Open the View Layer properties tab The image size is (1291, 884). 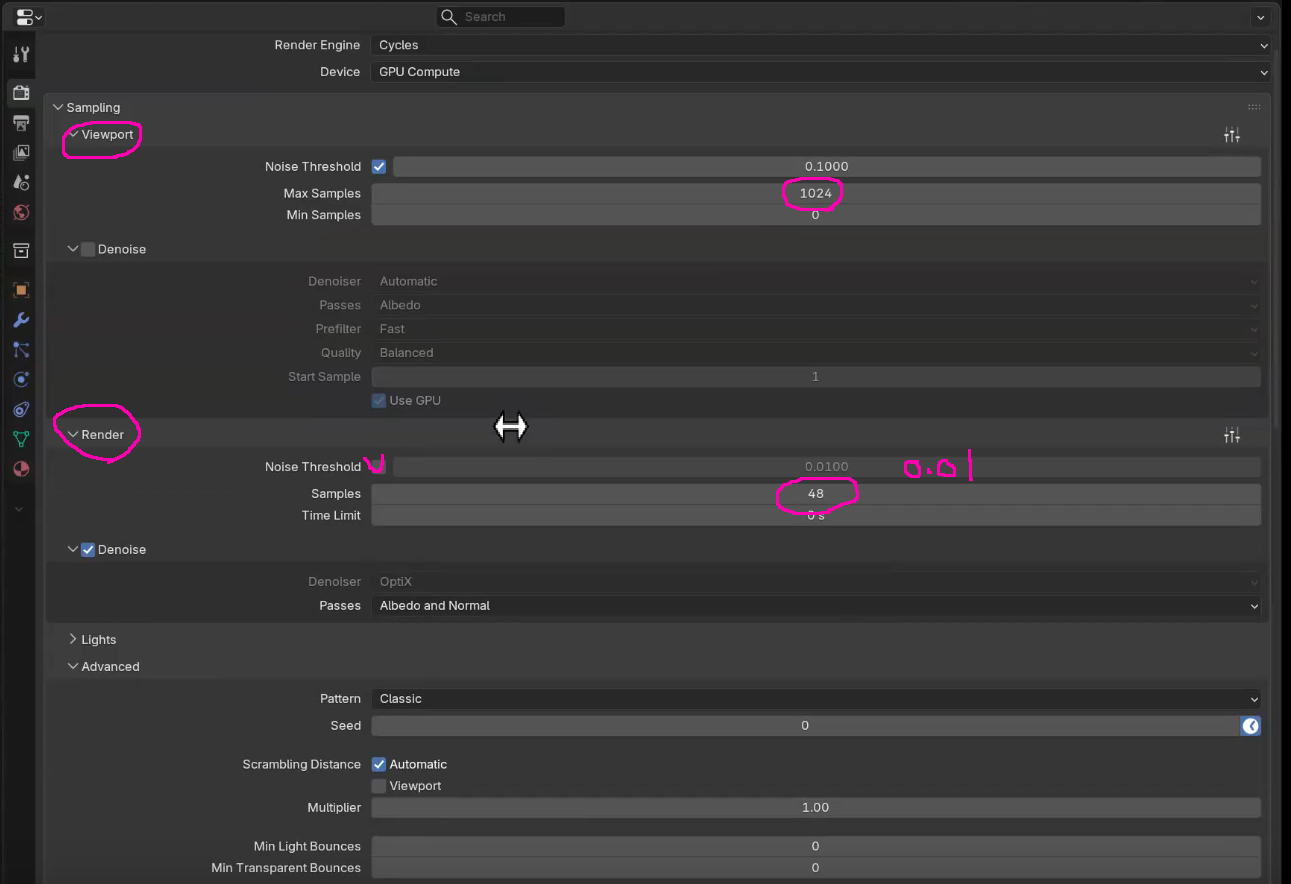click(20, 153)
